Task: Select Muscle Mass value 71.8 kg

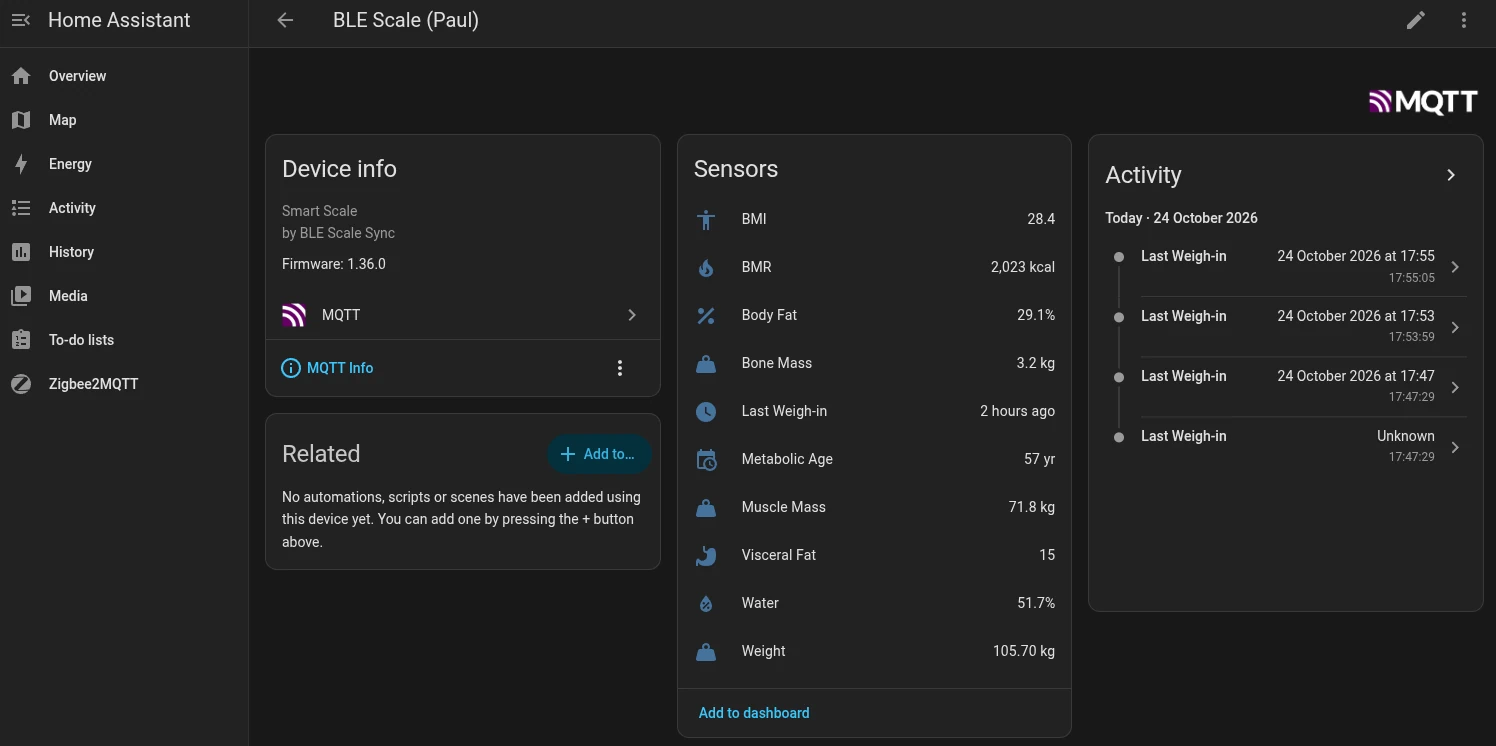Action: [1032, 507]
